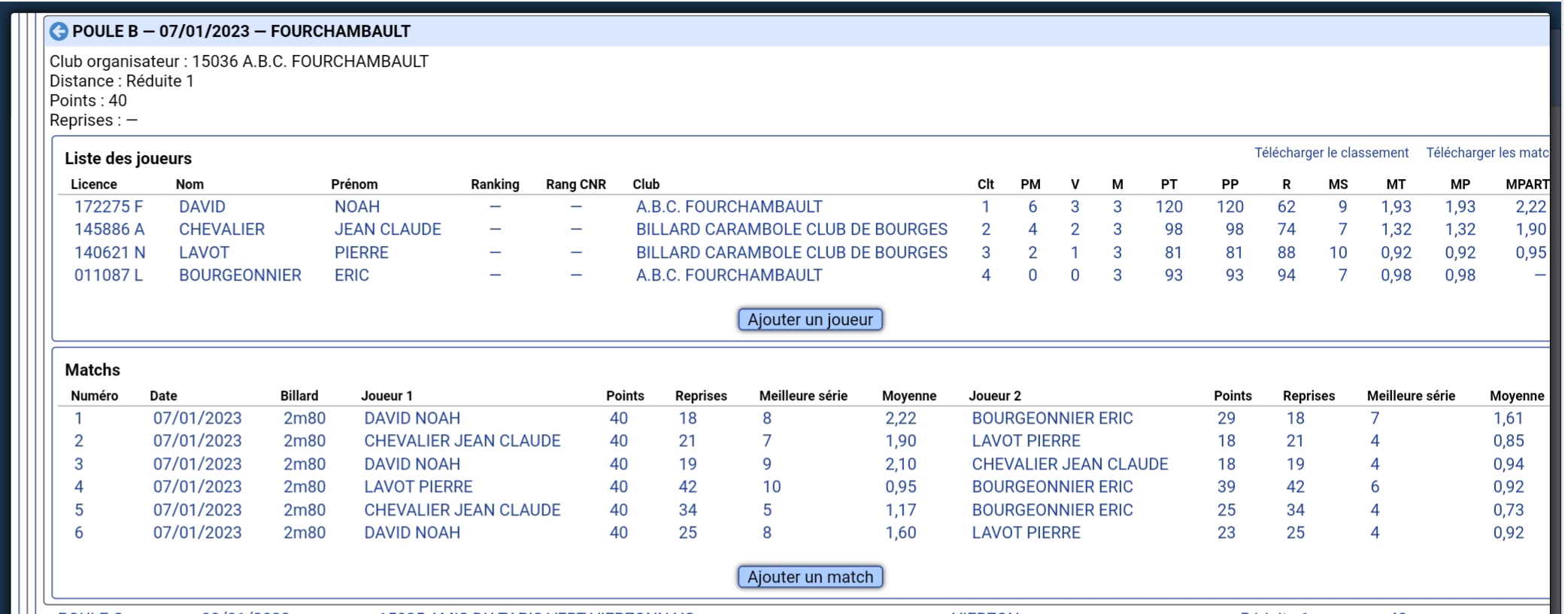Click the Ajouter un match button

click(810, 577)
